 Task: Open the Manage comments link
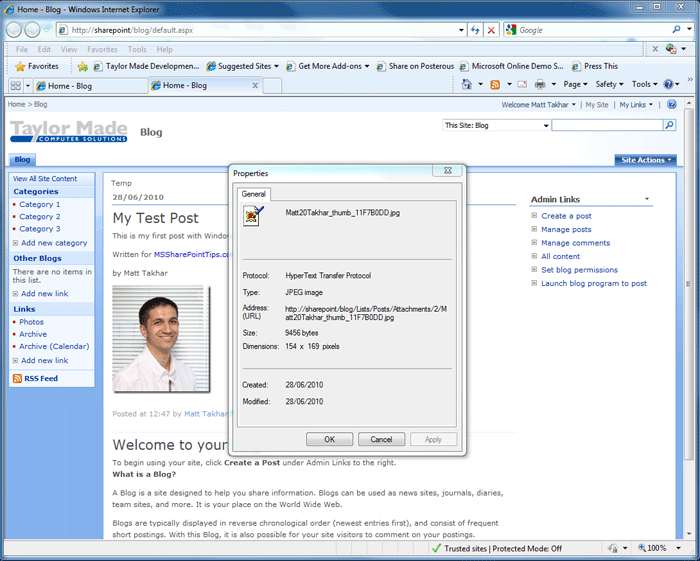(x=575, y=243)
